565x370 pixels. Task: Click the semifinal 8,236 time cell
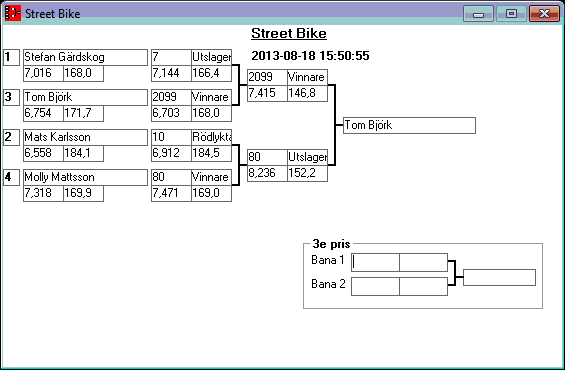(x=267, y=173)
